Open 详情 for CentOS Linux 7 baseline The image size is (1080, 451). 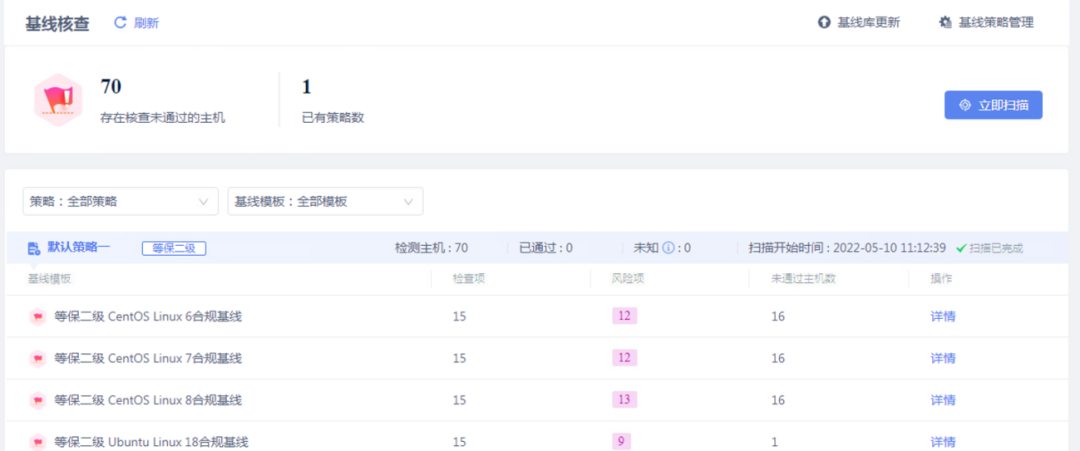pyautogui.click(x=943, y=359)
